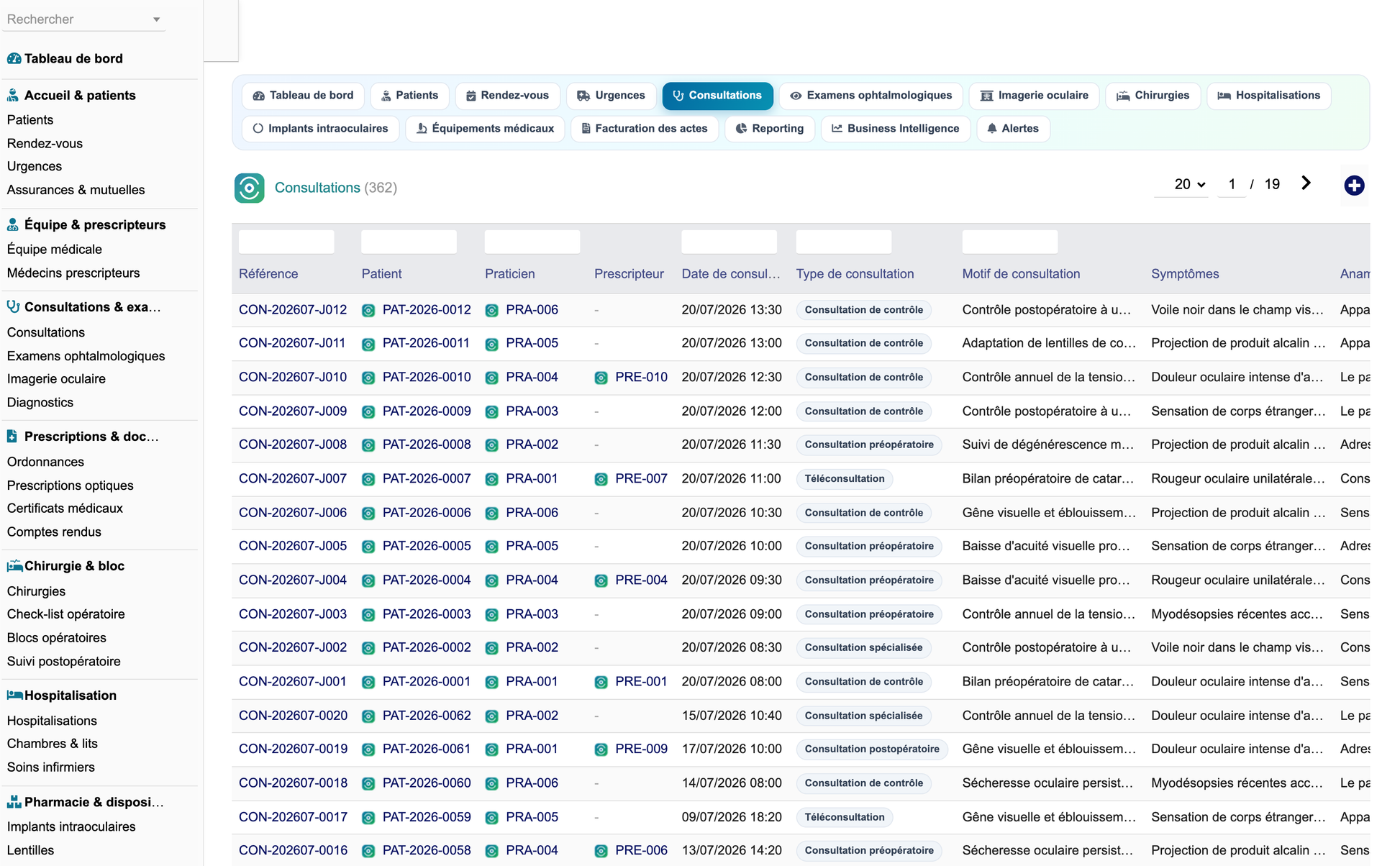This screenshot has height=866, width=1400.
Task: Open Chambres & lits in sidebar
Action: pyautogui.click(x=52, y=744)
